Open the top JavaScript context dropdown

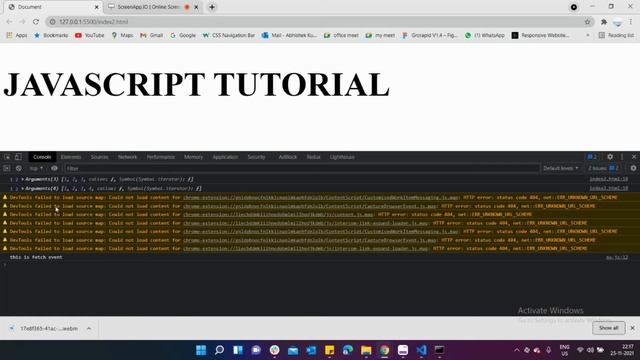tap(36, 168)
